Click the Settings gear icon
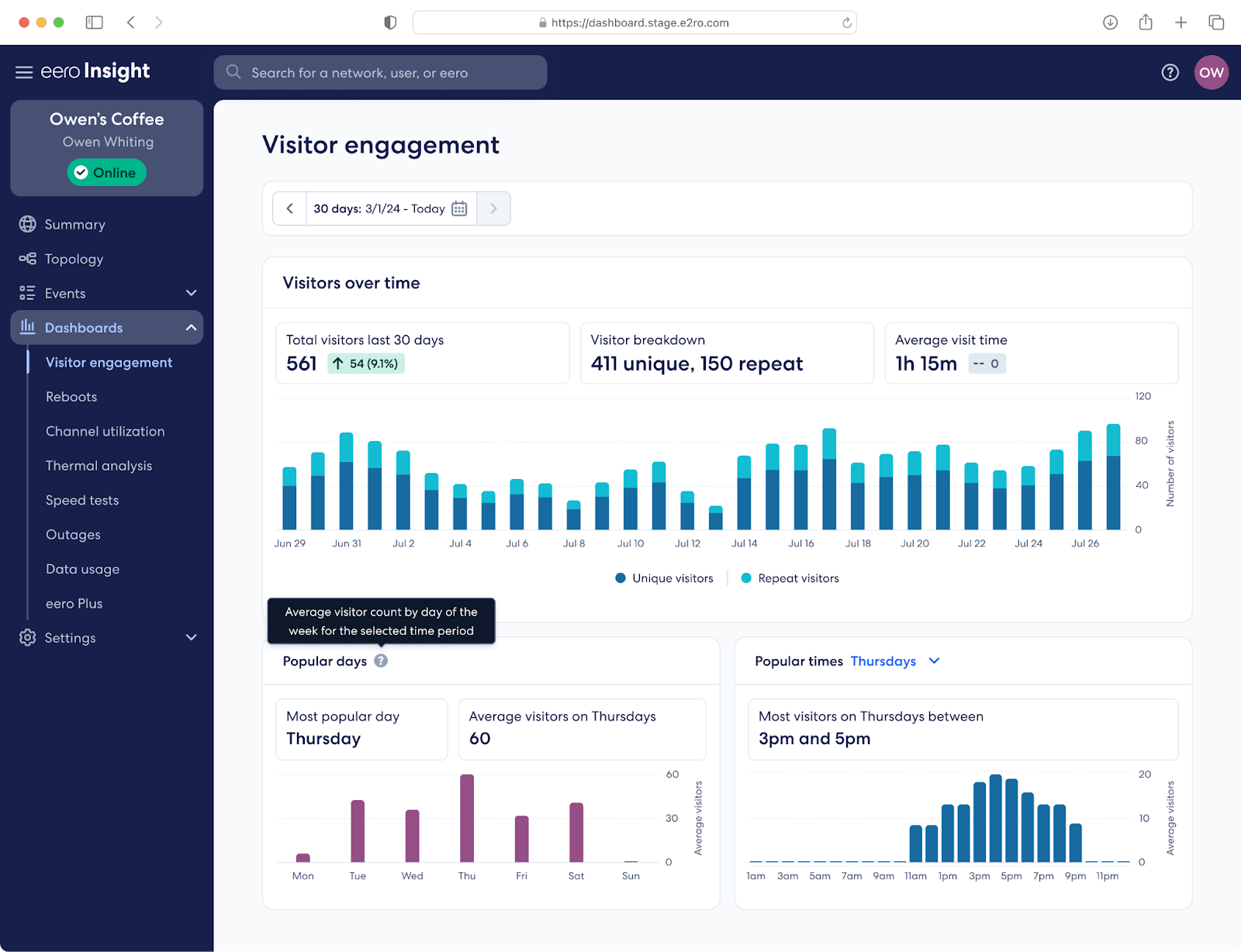The width and height of the screenshot is (1241, 952). 28,637
